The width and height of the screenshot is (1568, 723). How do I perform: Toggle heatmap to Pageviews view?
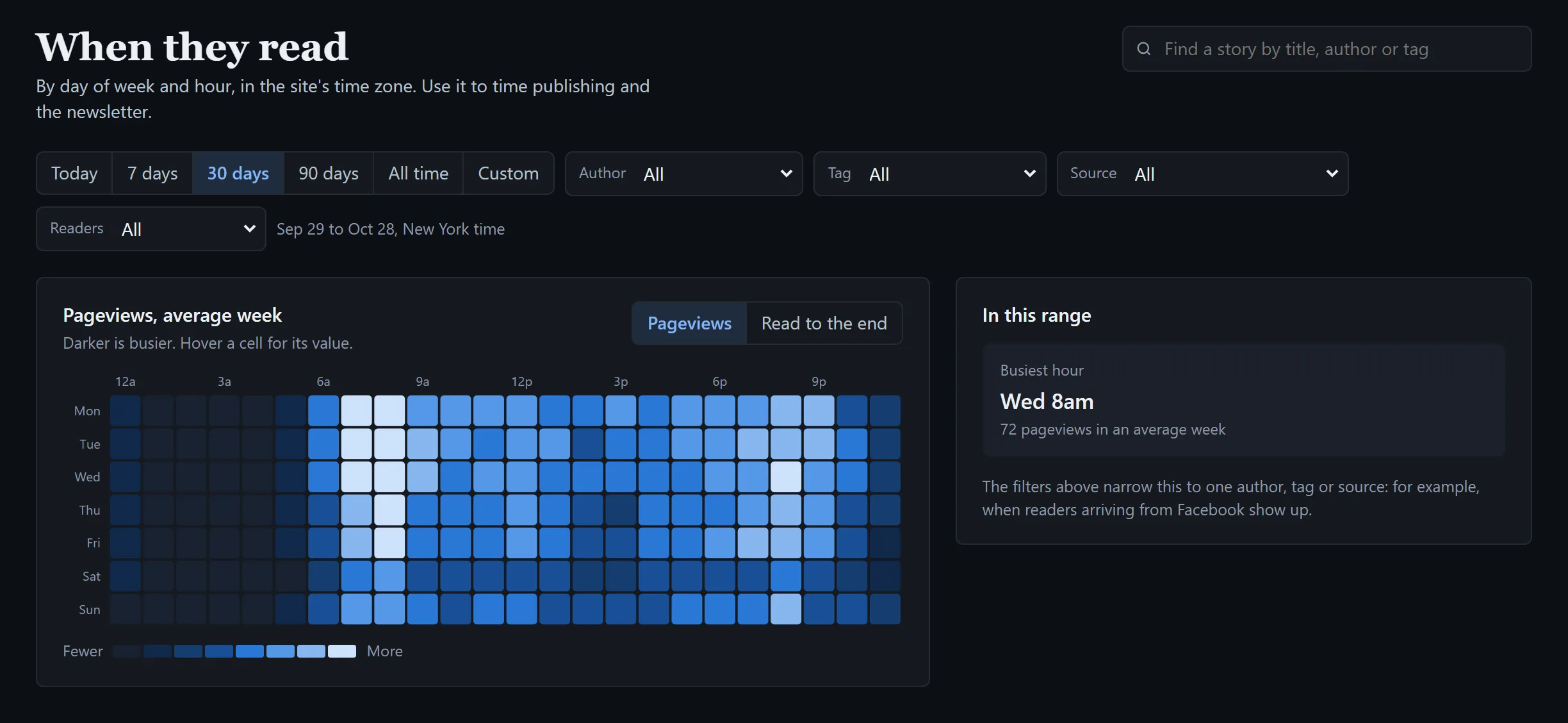[x=689, y=323]
